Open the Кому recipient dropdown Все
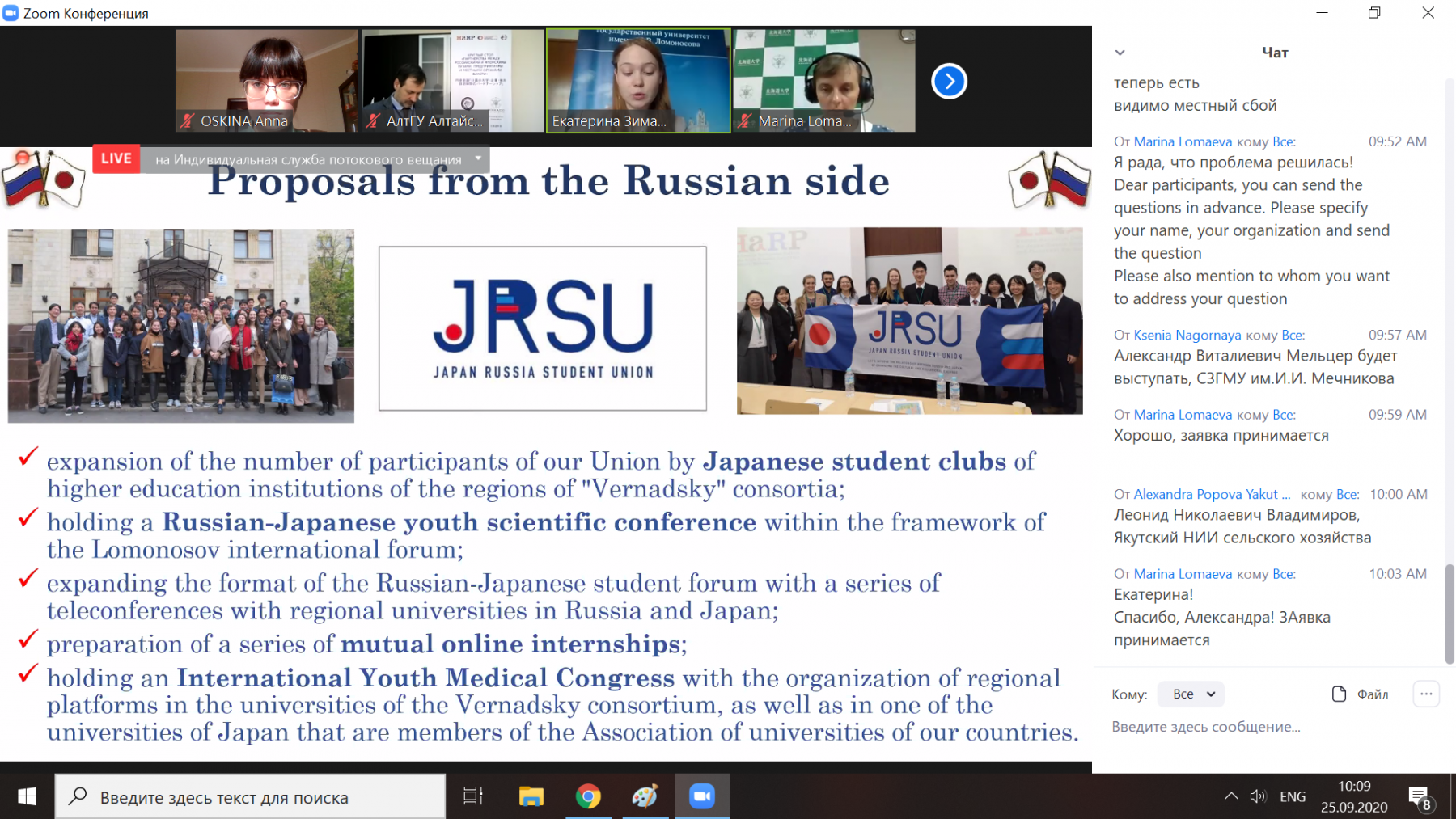1456x819 pixels. 1191,694
